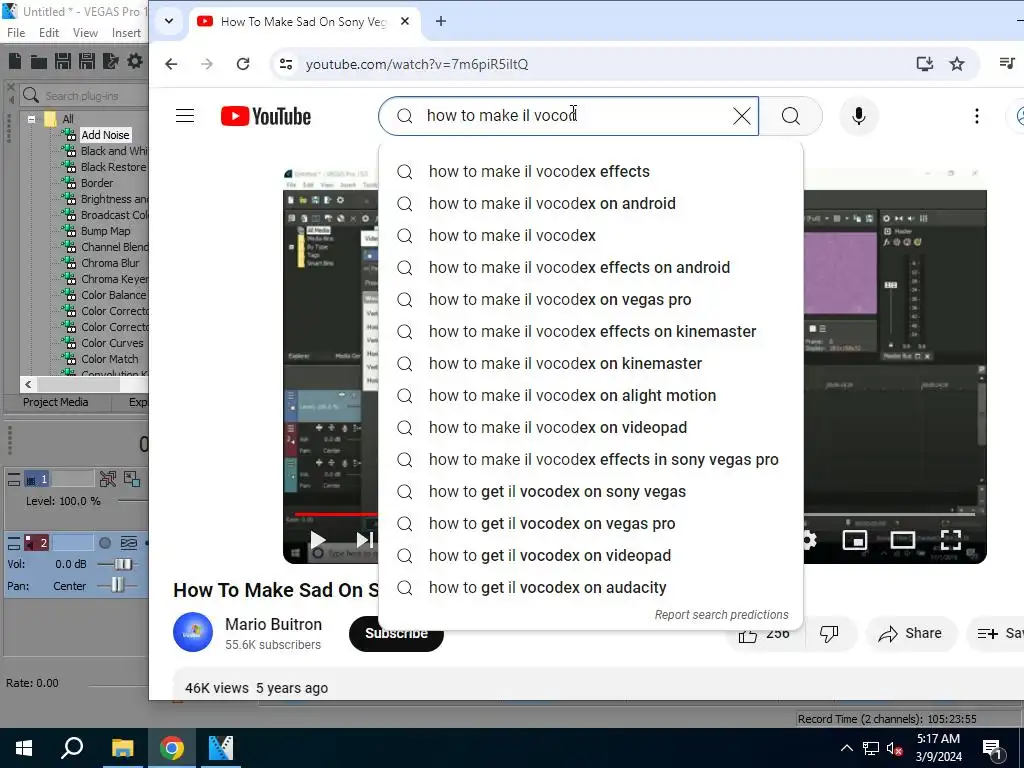
Task: Arm audio track 2 for record
Action: click(x=104, y=543)
